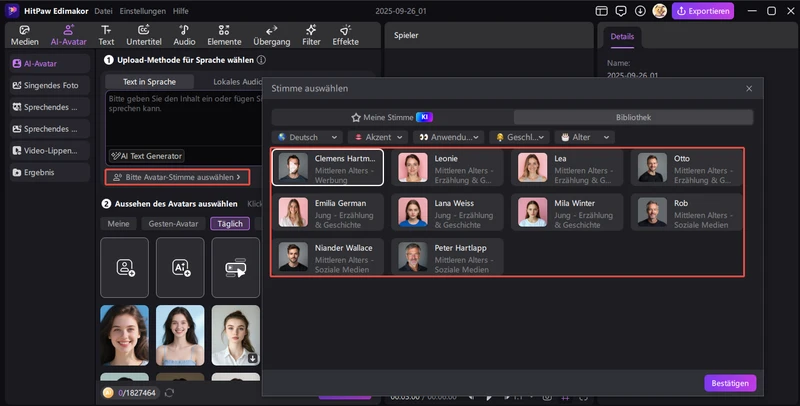
Task: Expand the Deutsch language dropdown
Action: pos(307,137)
